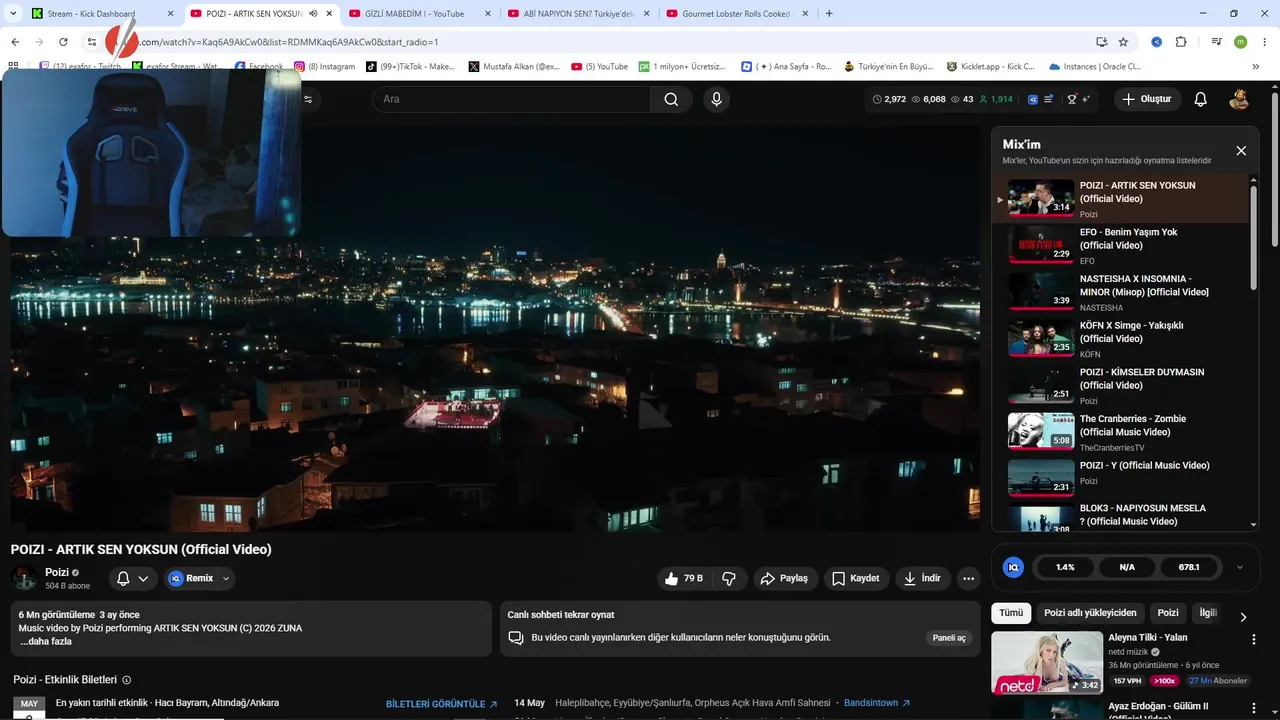The width and height of the screenshot is (1280, 720).
Task: Play POIZI - KİMSELER DUYMASIN from the mix
Action: [1121, 385]
